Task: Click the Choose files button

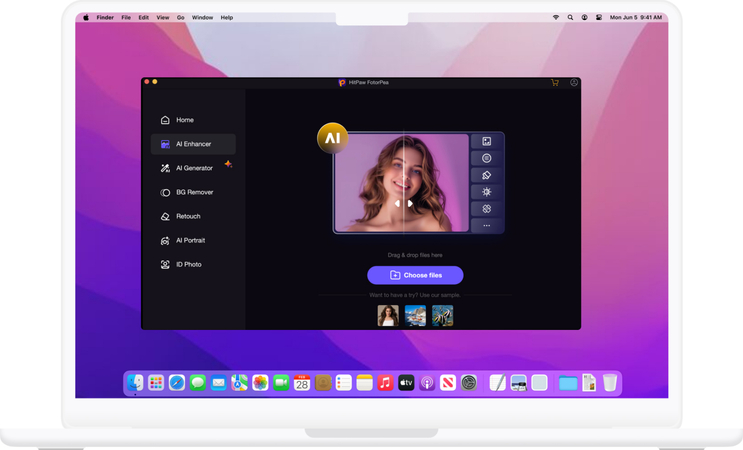Action: pyautogui.click(x=415, y=275)
